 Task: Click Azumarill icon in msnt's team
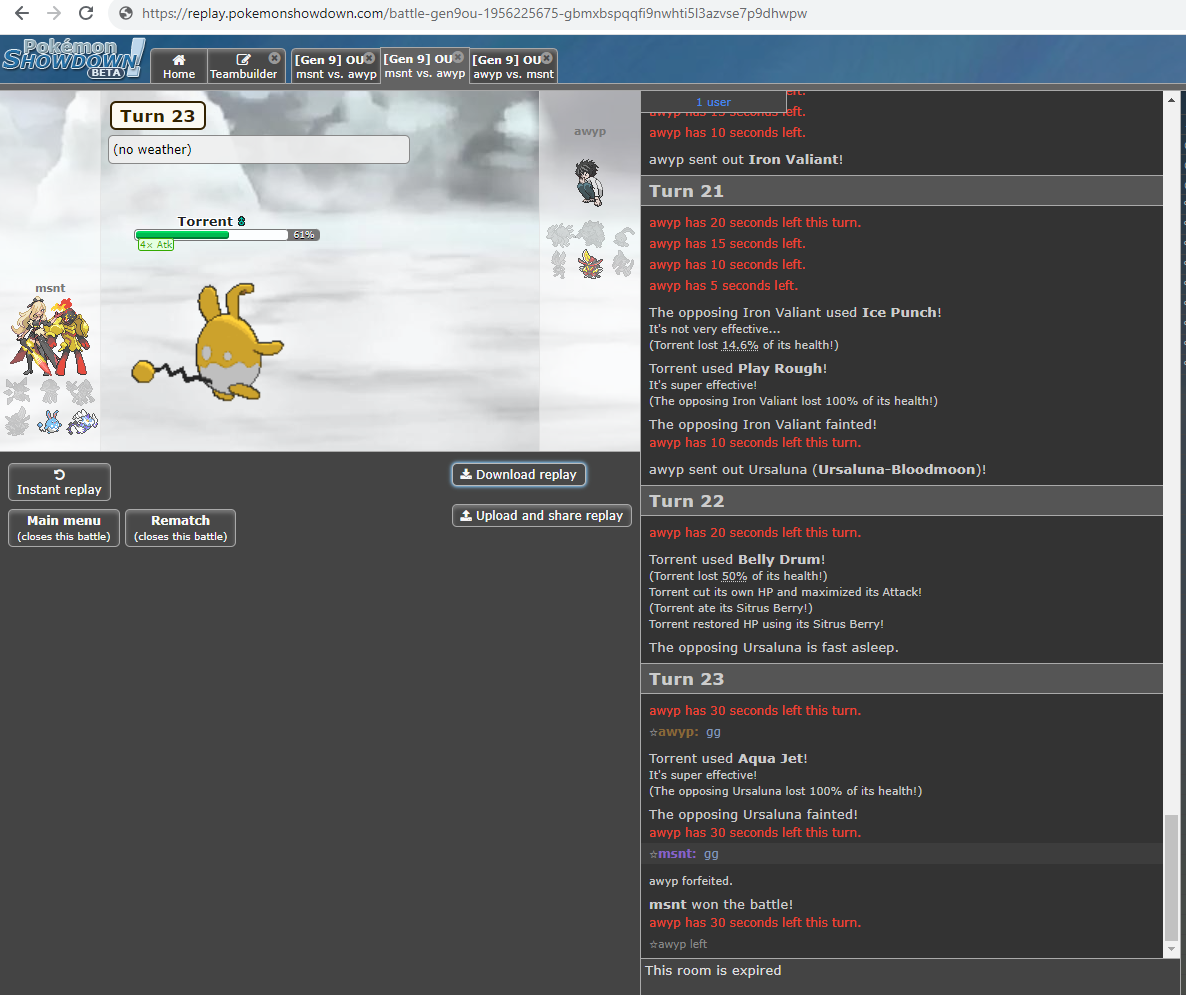click(x=49, y=421)
